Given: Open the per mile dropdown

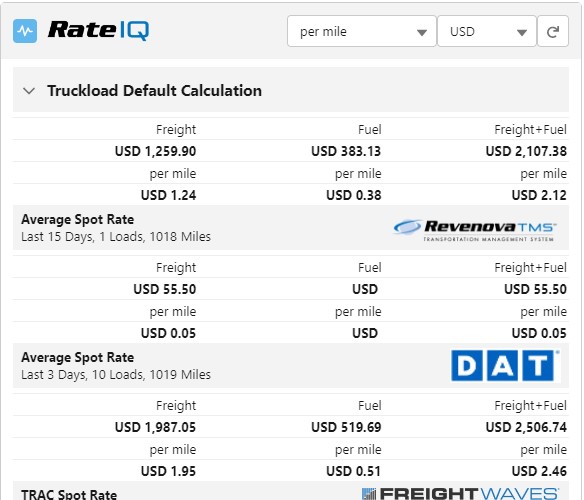Looking at the screenshot, I should click(x=362, y=31).
